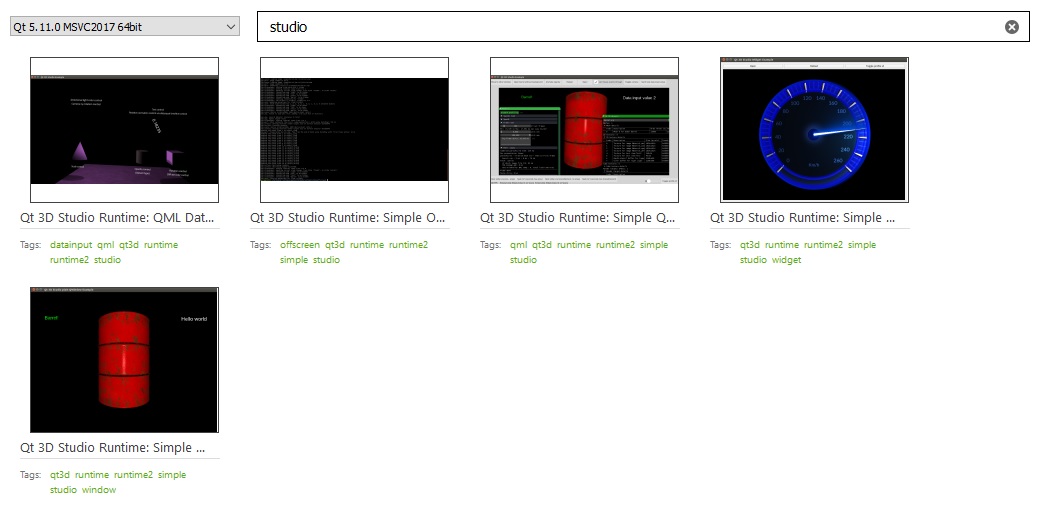Click the "Qt 3D Studio Runtime: QML Dat..." title

(117, 218)
